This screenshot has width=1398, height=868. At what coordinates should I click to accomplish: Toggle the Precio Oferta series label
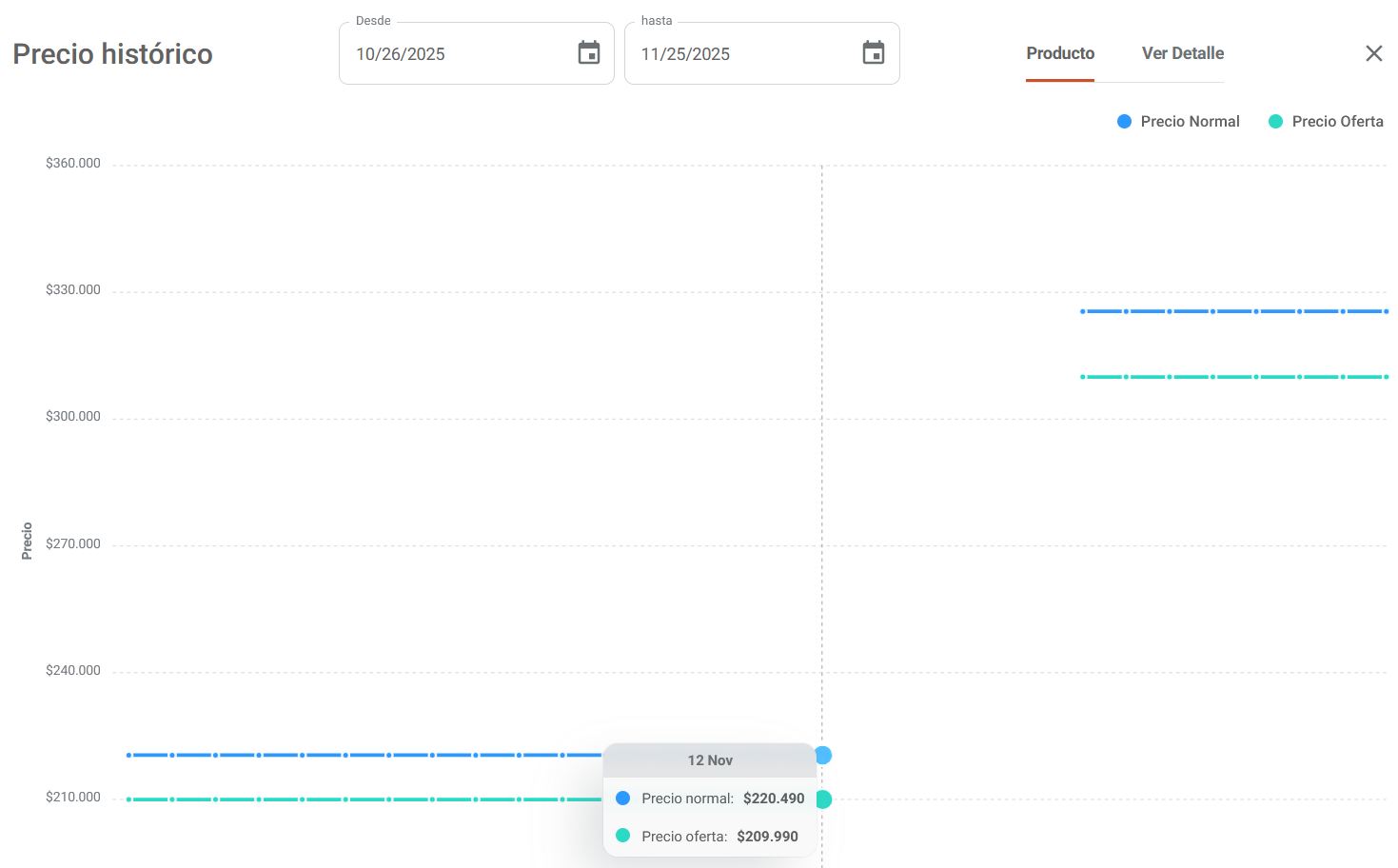tap(1337, 122)
